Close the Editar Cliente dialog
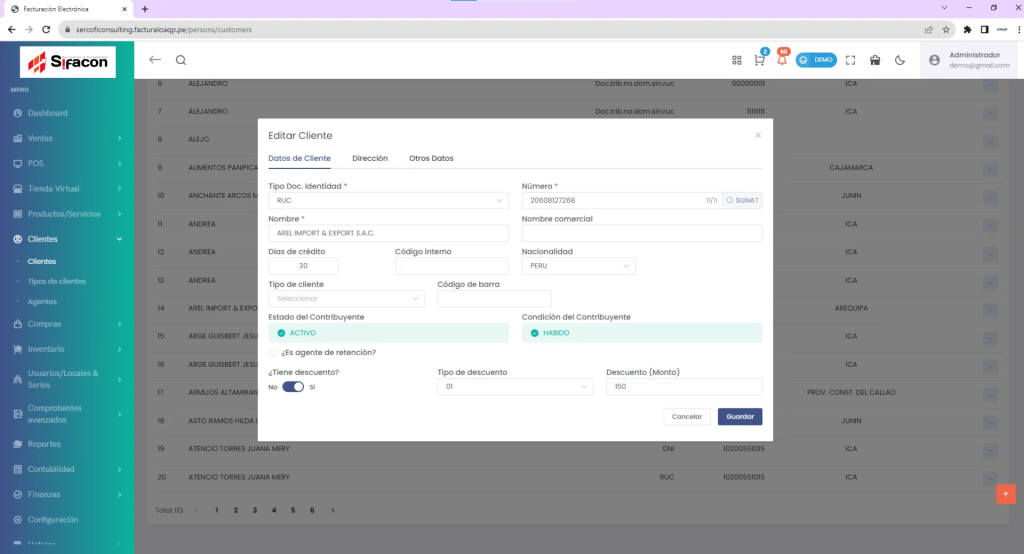 point(758,135)
